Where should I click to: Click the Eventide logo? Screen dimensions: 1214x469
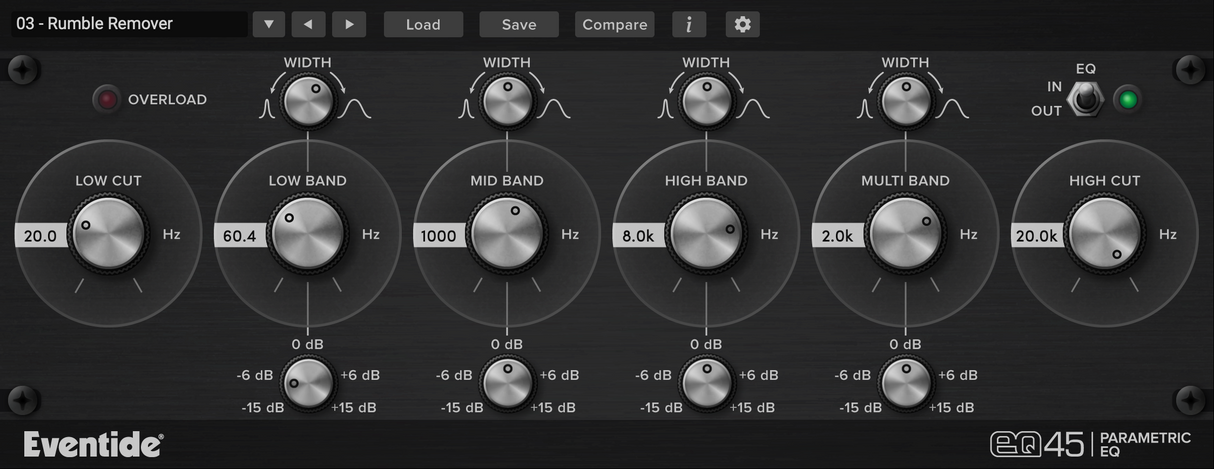coord(93,445)
